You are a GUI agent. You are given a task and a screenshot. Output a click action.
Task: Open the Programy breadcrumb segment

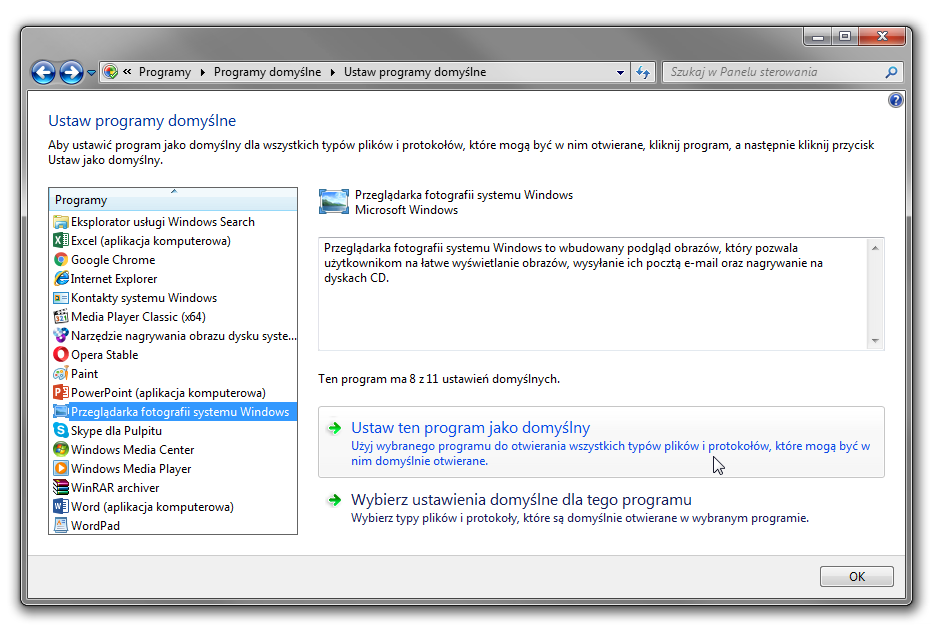point(165,72)
